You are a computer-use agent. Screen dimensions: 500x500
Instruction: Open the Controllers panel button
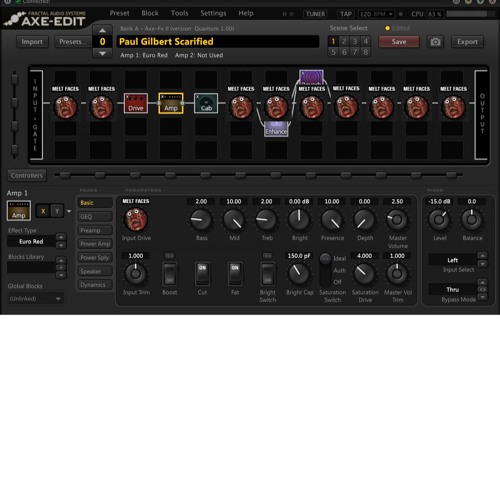click(27, 175)
